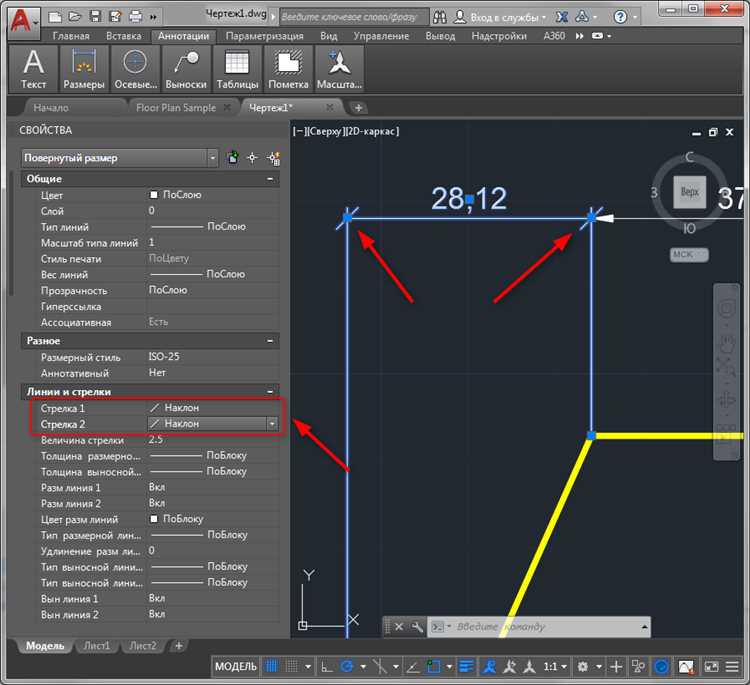Image resolution: width=750 pixels, height=685 pixels.
Task: Click the [-] viewport controls label
Action: [x=298, y=132]
